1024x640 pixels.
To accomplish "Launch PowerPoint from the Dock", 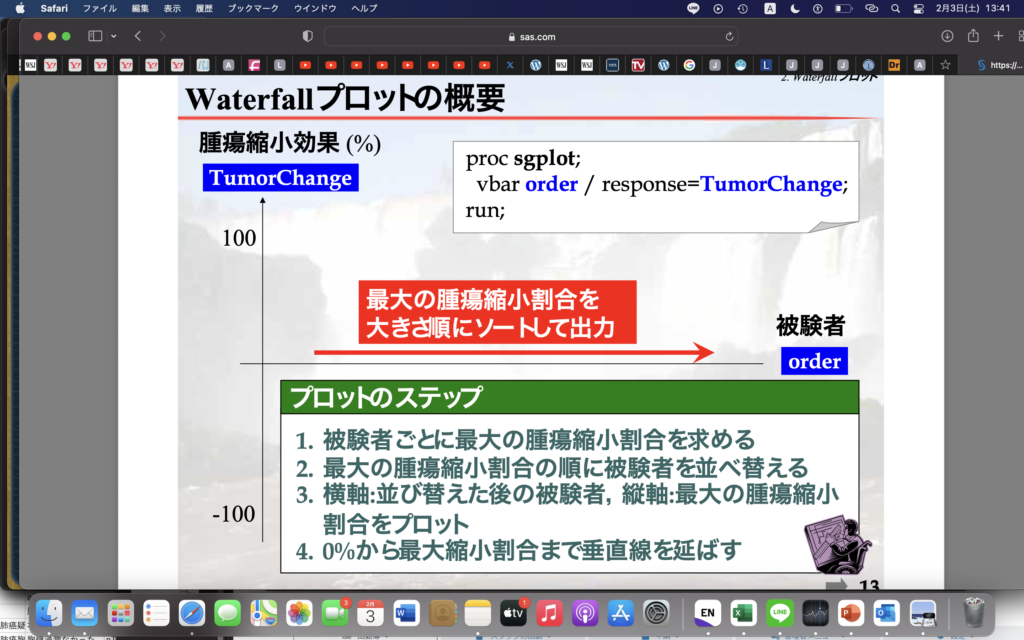I will pos(850,615).
